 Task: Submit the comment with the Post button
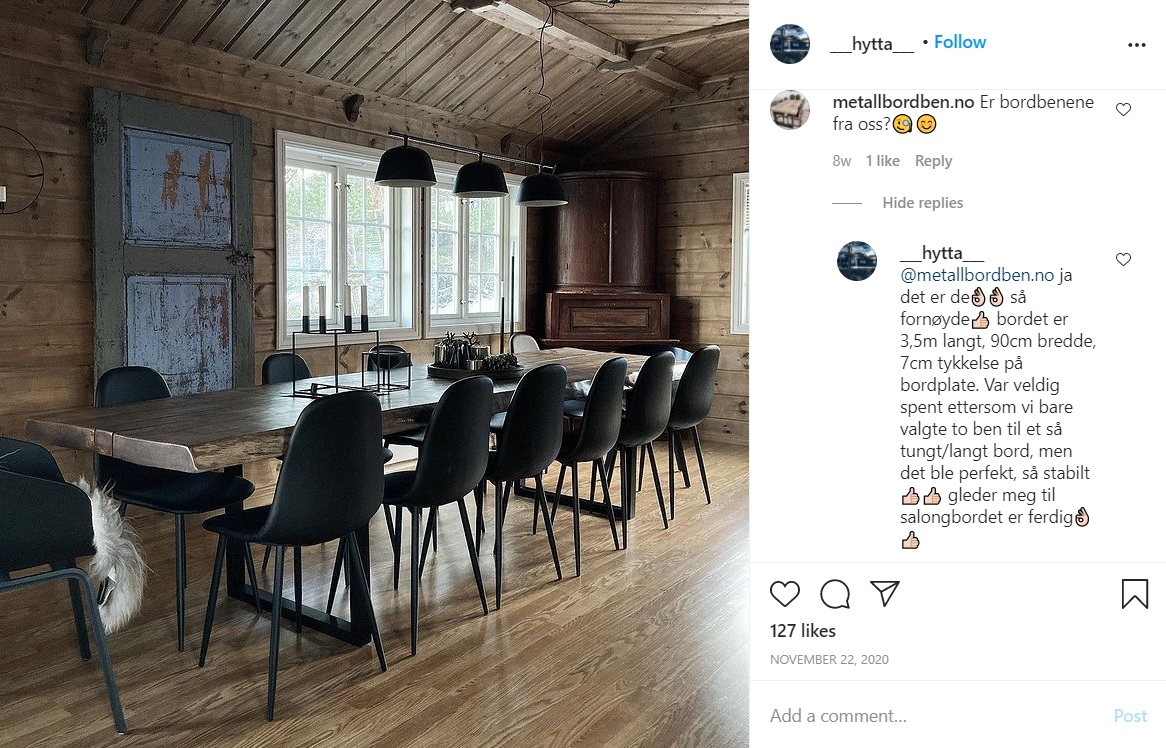click(1130, 715)
